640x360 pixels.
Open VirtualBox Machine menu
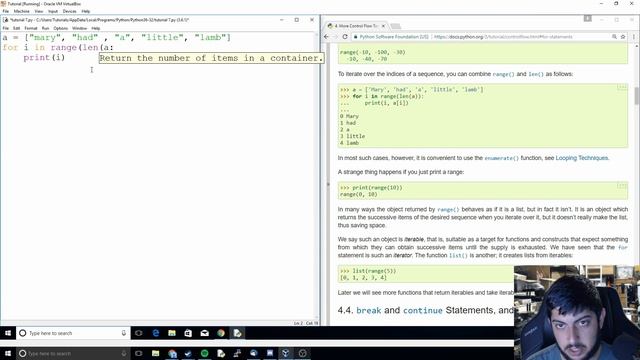[21, 11]
